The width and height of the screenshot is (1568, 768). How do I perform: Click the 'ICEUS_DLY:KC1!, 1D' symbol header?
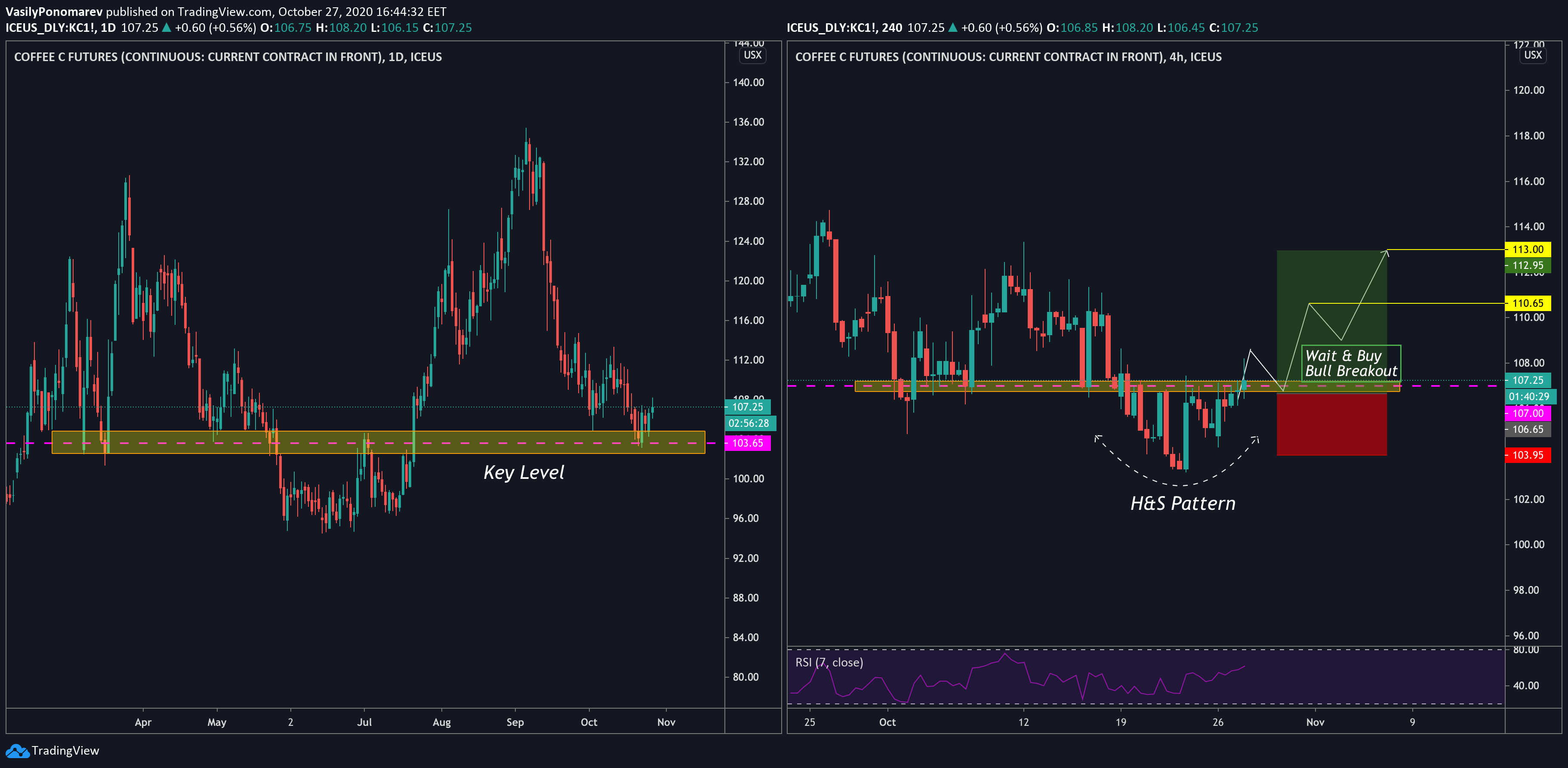pyautogui.click(x=61, y=28)
